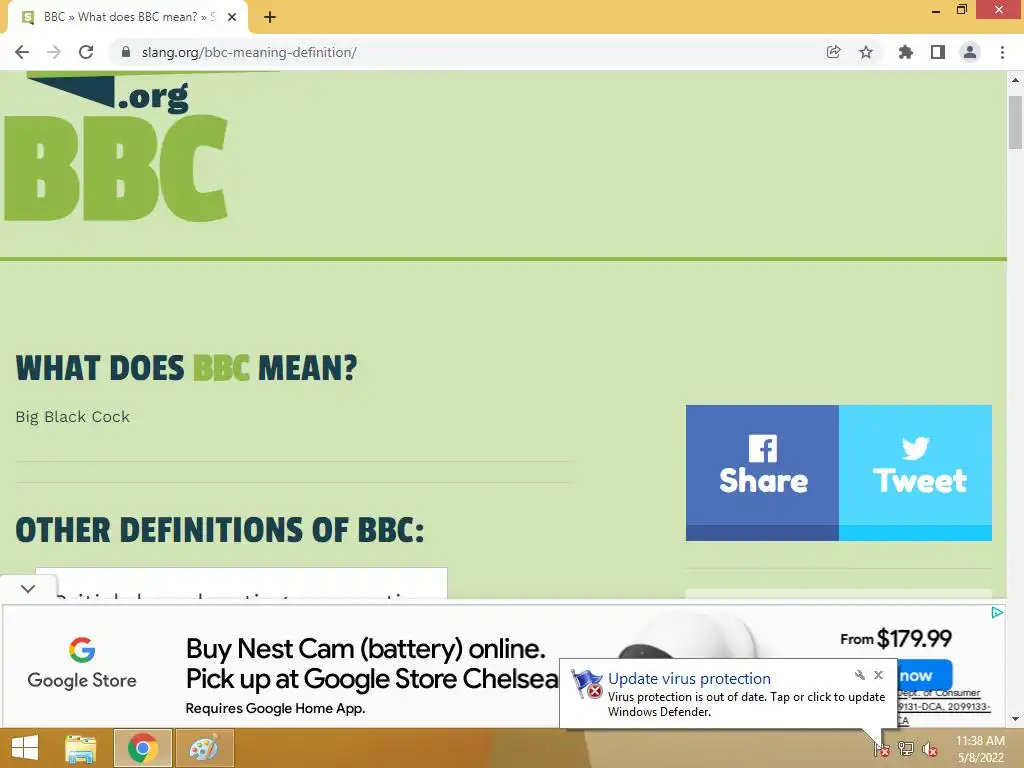Go back to previous page
Image resolution: width=1024 pixels, height=768 pixels.
coord(22,52)
